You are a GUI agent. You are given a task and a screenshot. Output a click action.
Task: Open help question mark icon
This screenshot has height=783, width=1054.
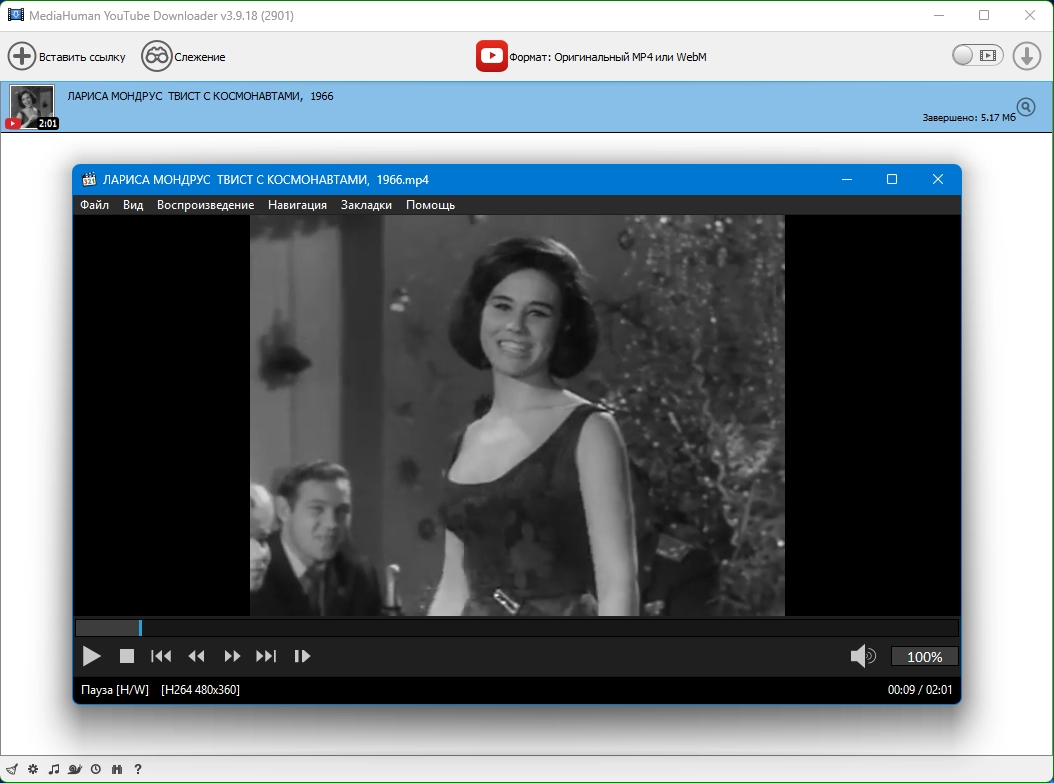click(x=138, y=769)
